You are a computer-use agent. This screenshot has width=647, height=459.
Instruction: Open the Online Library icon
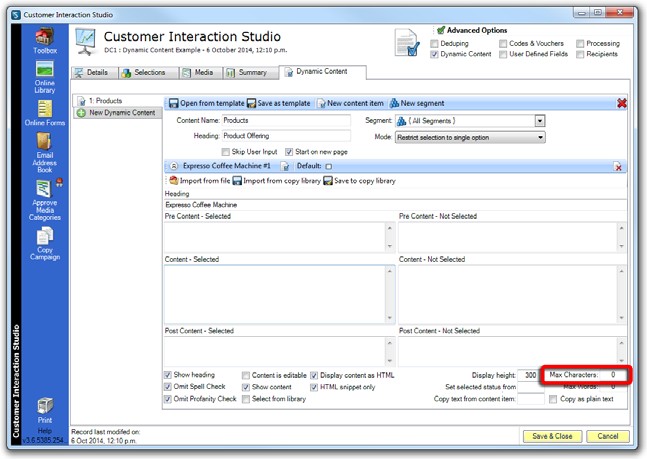click(45, 77)
